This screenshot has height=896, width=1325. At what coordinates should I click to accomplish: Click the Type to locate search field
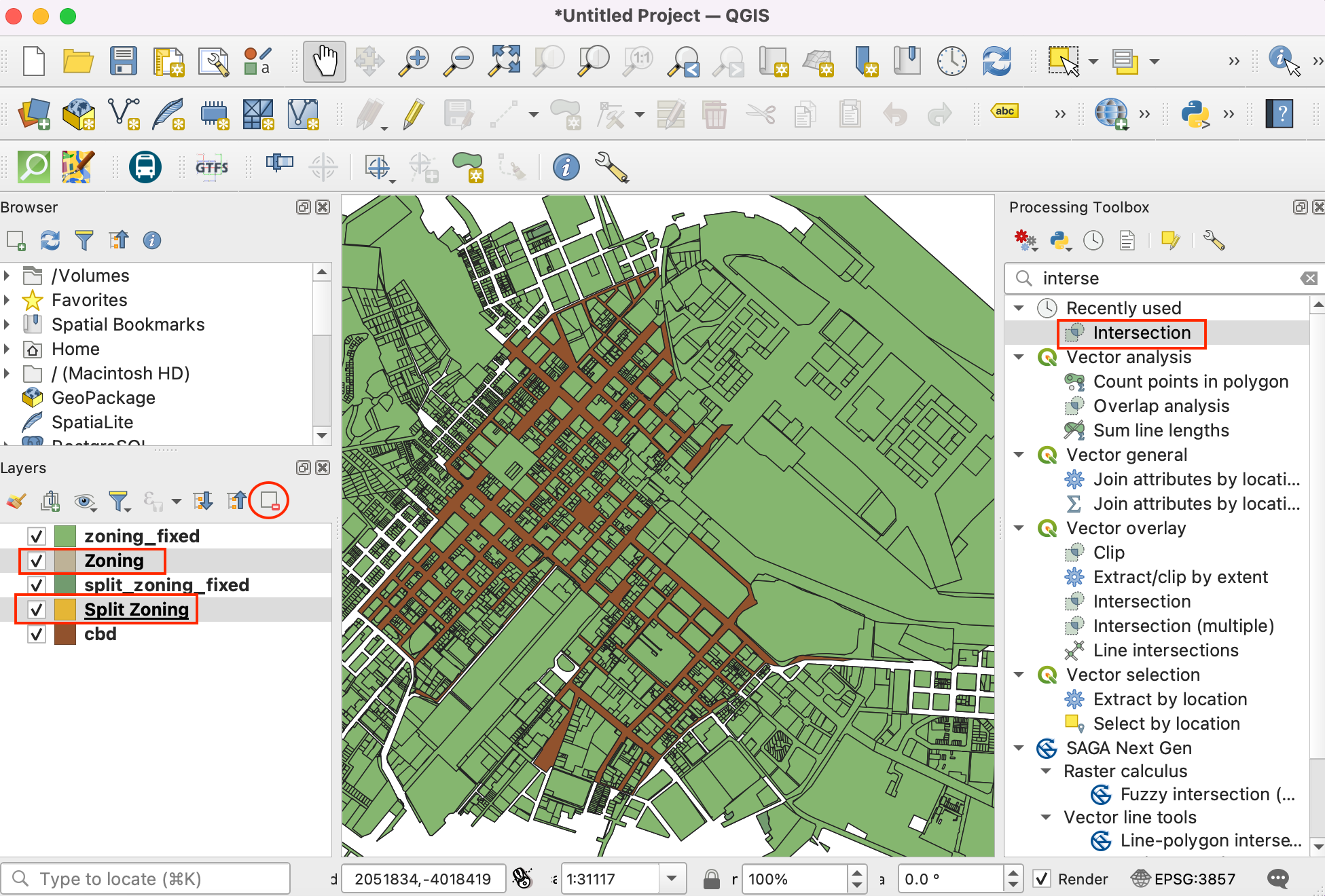(x=146, y=879)
